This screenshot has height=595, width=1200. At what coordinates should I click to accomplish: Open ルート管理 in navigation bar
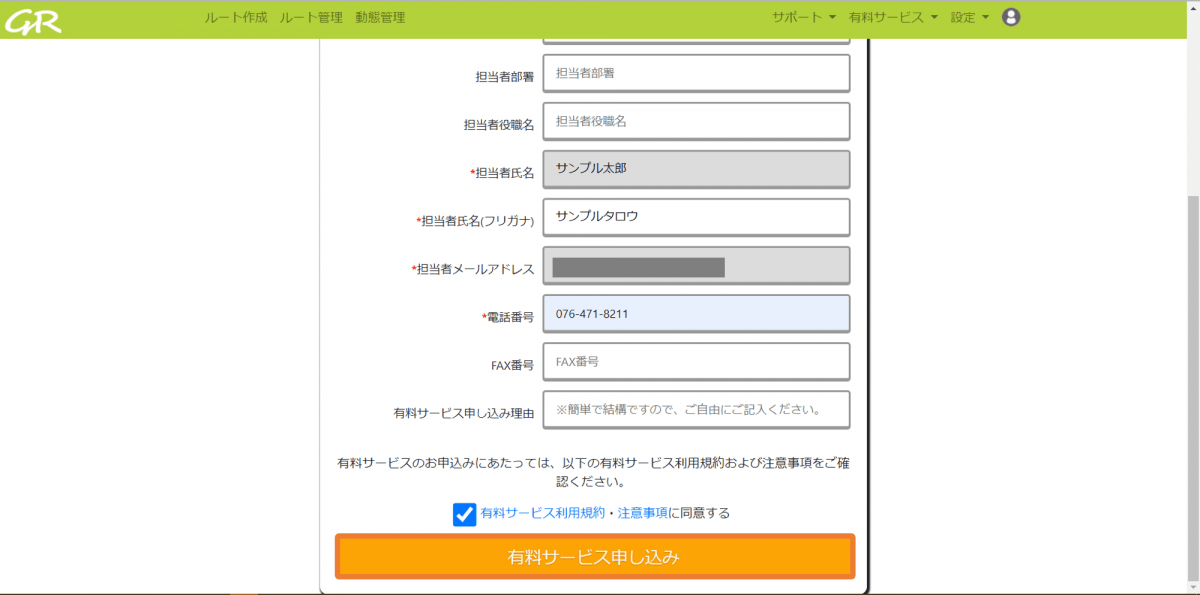click(311, 17)
